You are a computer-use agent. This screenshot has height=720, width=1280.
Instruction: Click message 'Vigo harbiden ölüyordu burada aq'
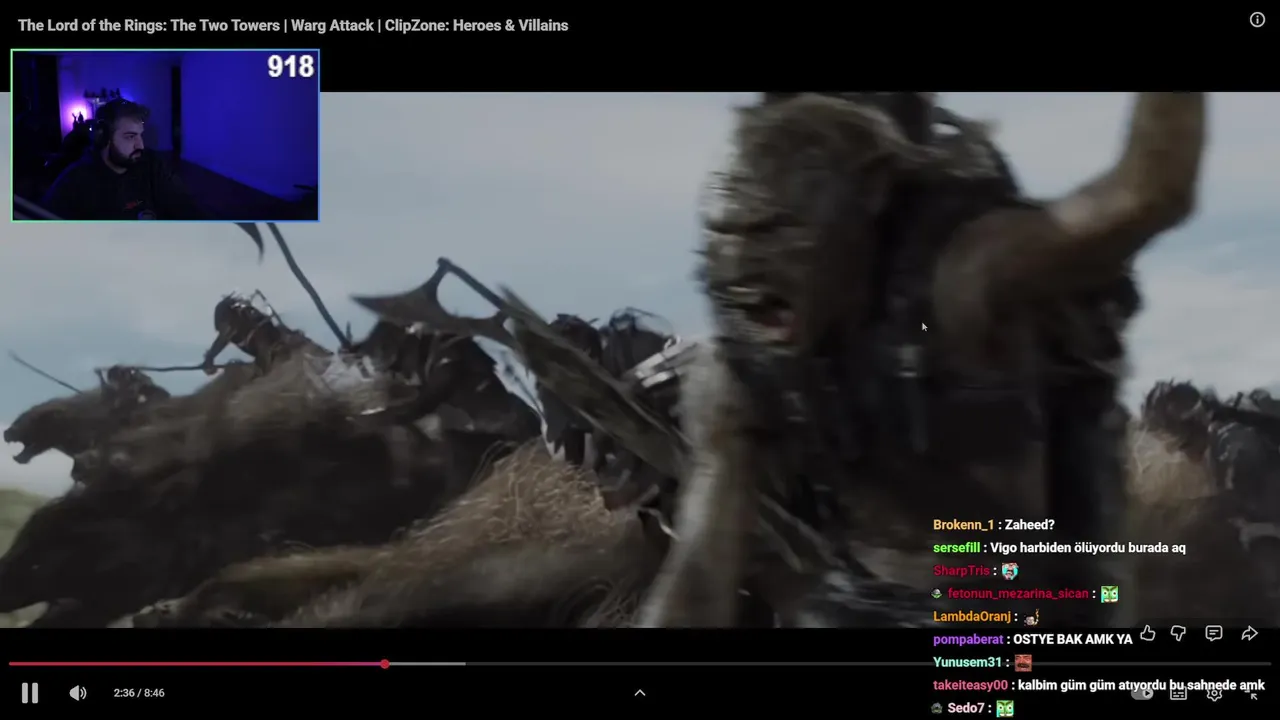(1088, 548)
